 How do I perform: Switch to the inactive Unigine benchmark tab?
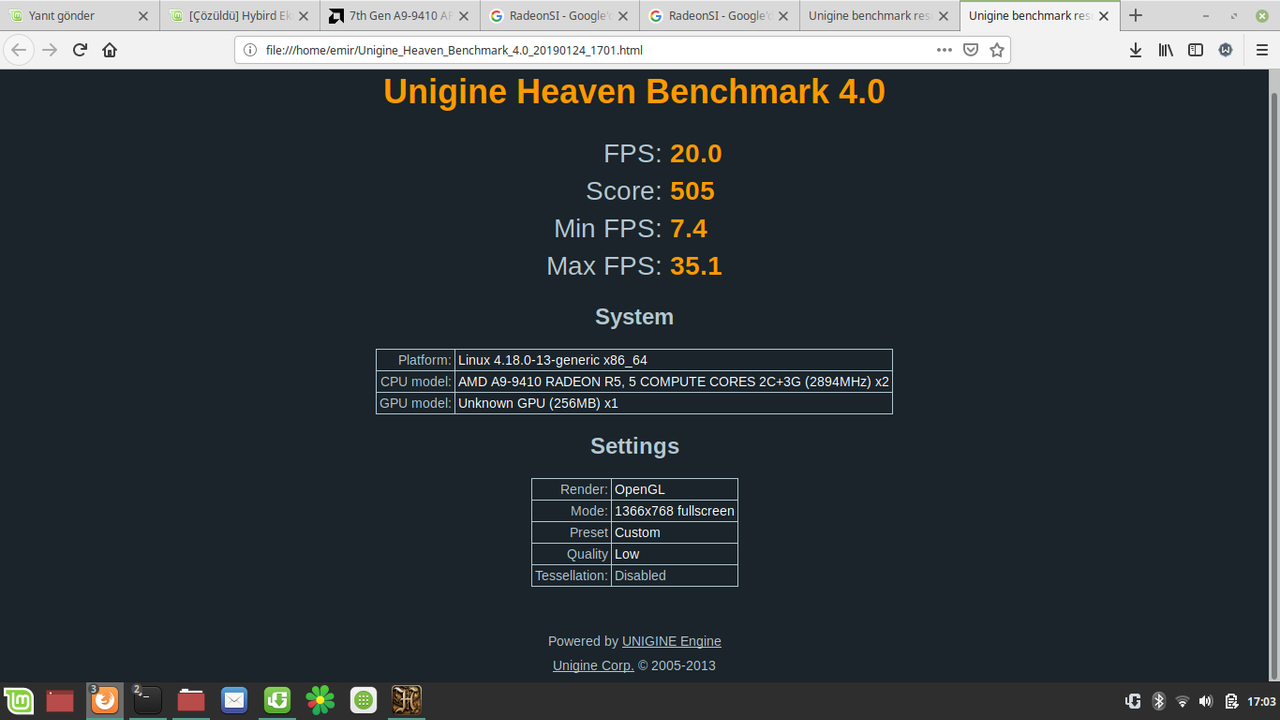click(x=880, y=16)
